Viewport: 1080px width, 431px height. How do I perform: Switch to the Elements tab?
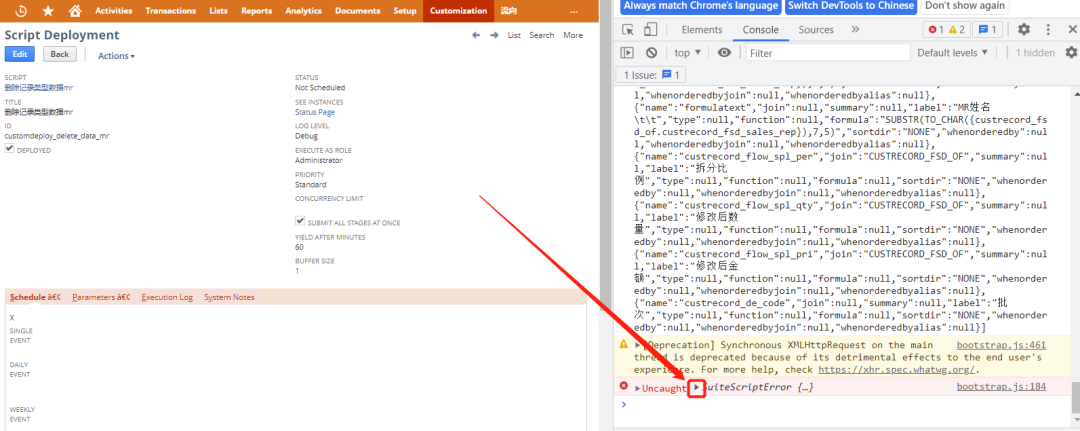[x=702, y=30]
